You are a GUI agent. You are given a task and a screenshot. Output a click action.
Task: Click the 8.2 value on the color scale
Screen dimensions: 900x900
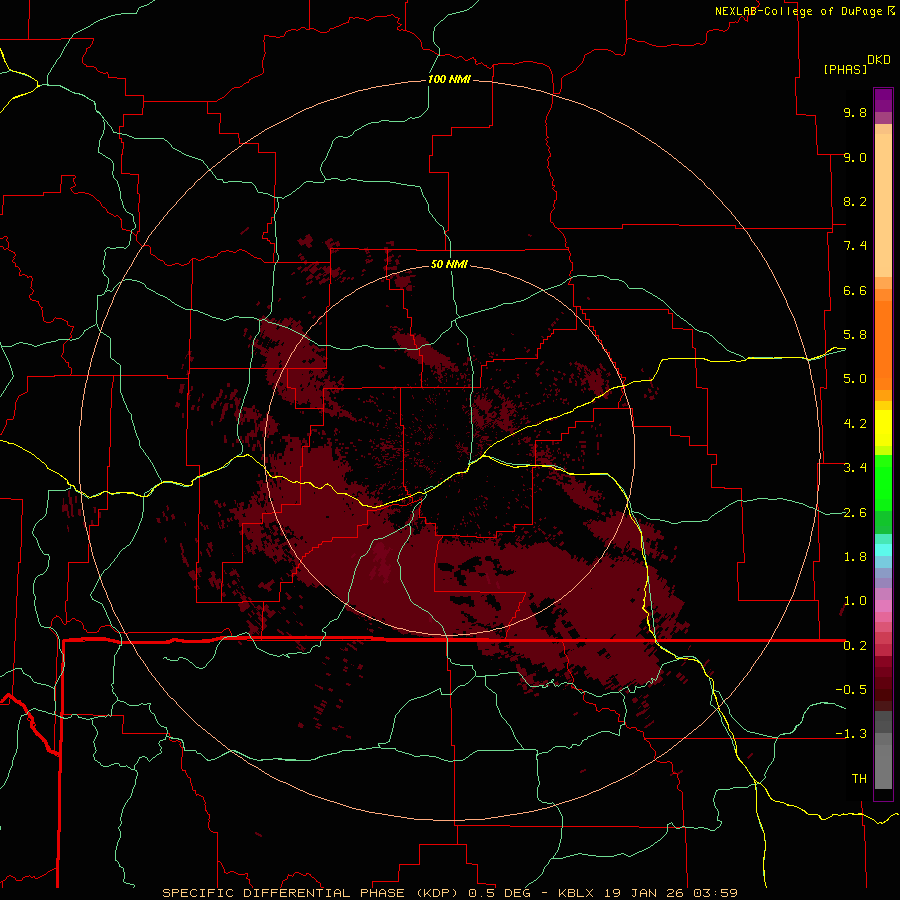point(855,201)
